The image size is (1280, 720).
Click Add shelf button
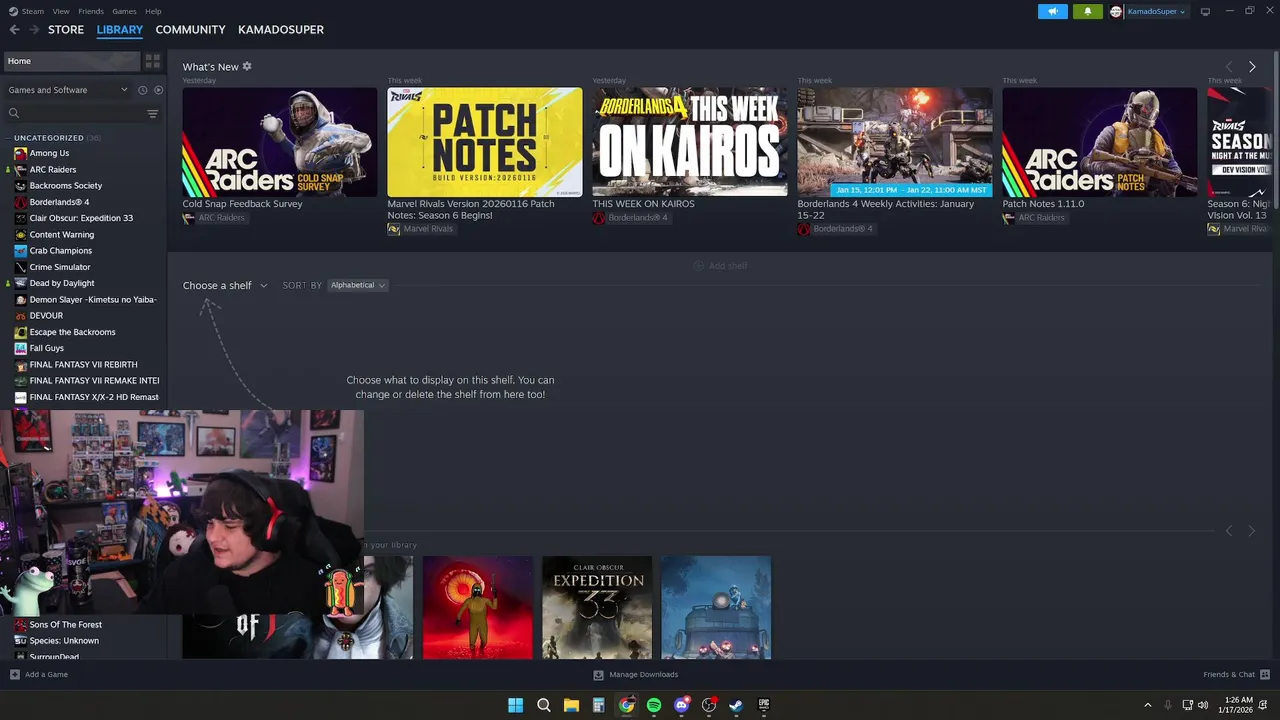coord(721,266)
